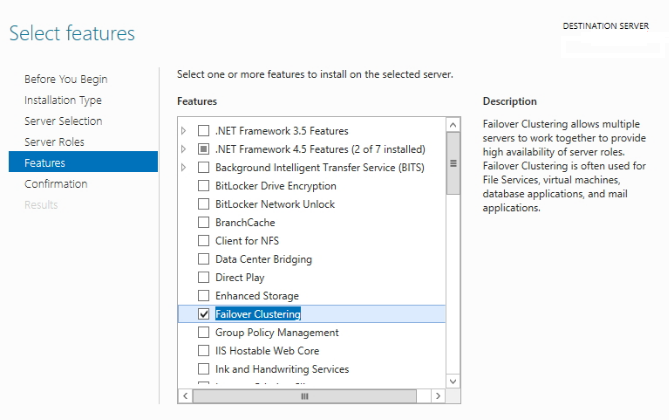The image size is (671, 420).
Task: Enable the Group Policy Management checkbox
Action: pos(204,332)
